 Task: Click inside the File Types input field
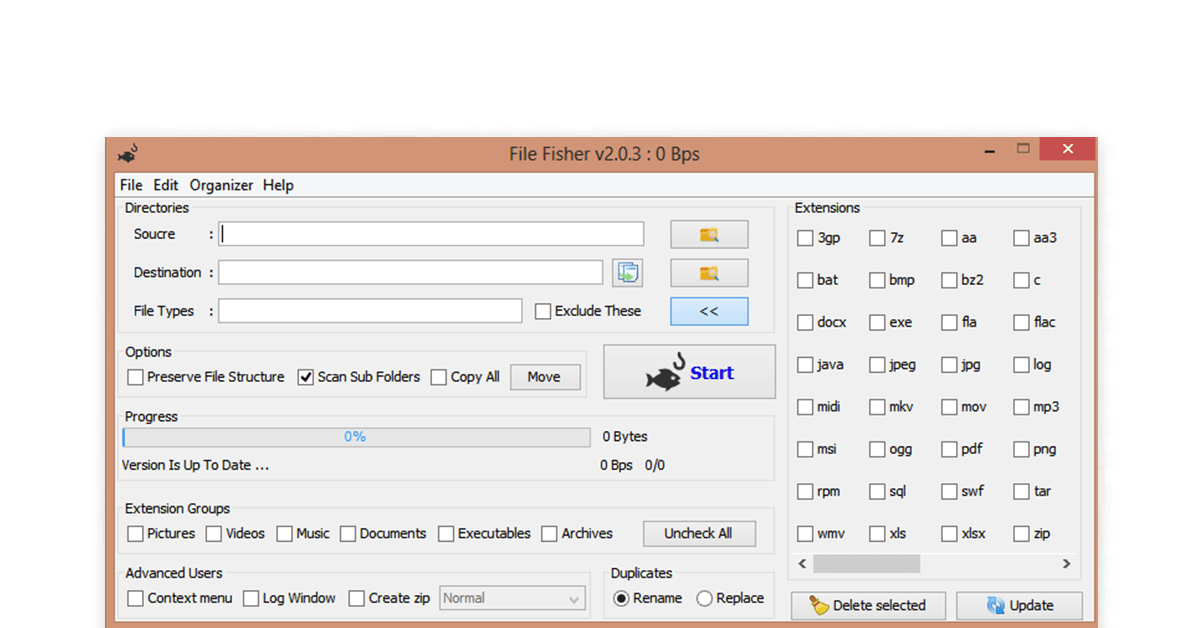(370, 311)
